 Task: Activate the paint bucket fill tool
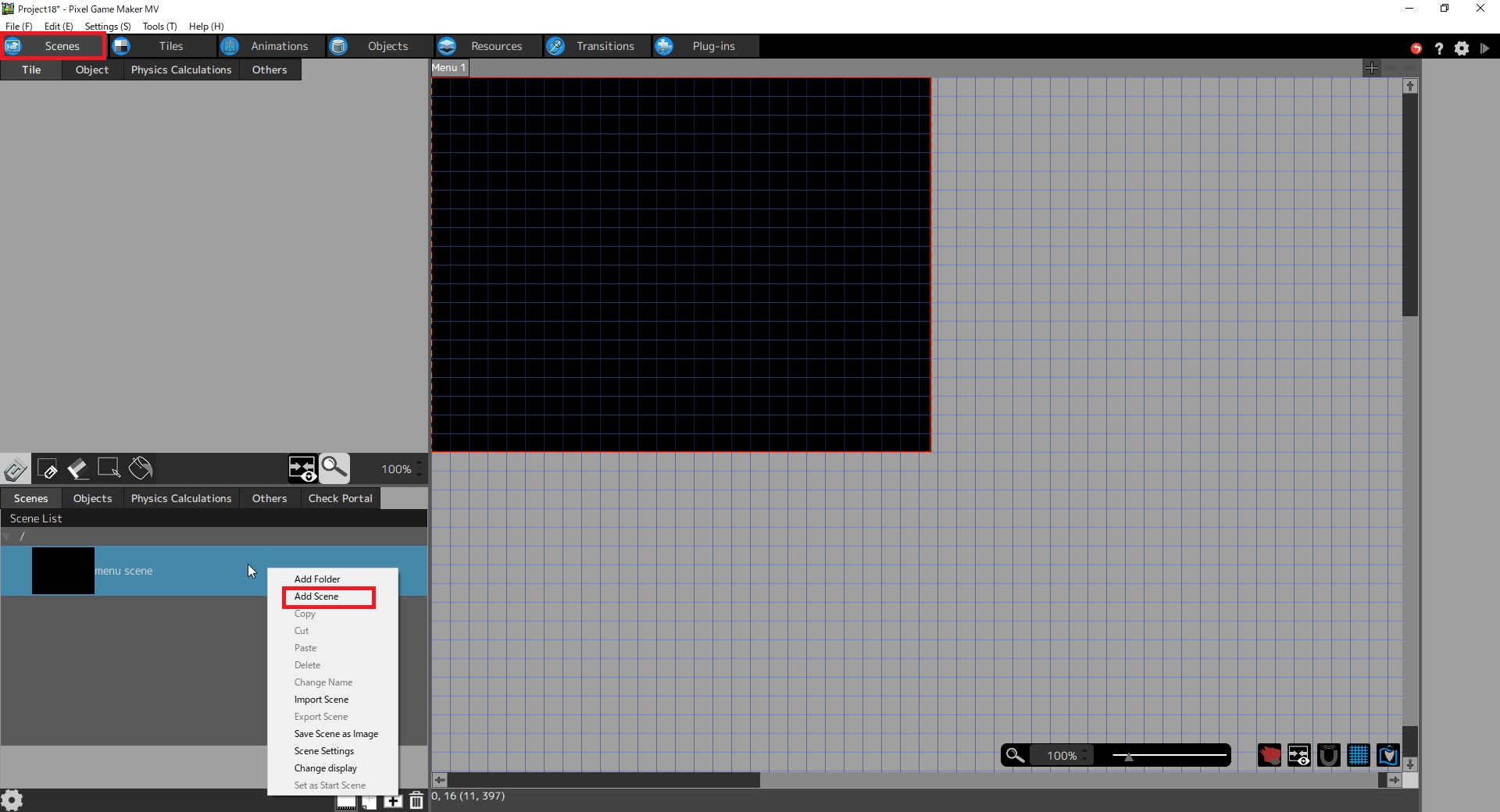coord(141,468)
